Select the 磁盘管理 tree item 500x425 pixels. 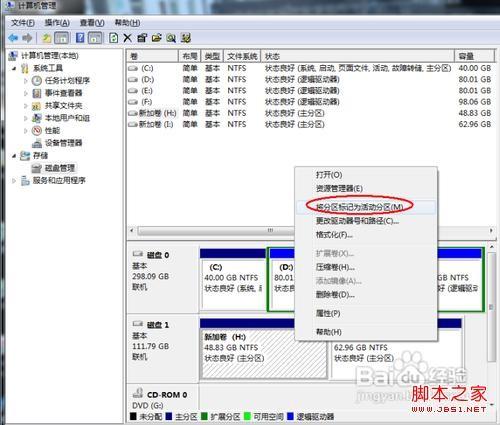click(60, 168)
